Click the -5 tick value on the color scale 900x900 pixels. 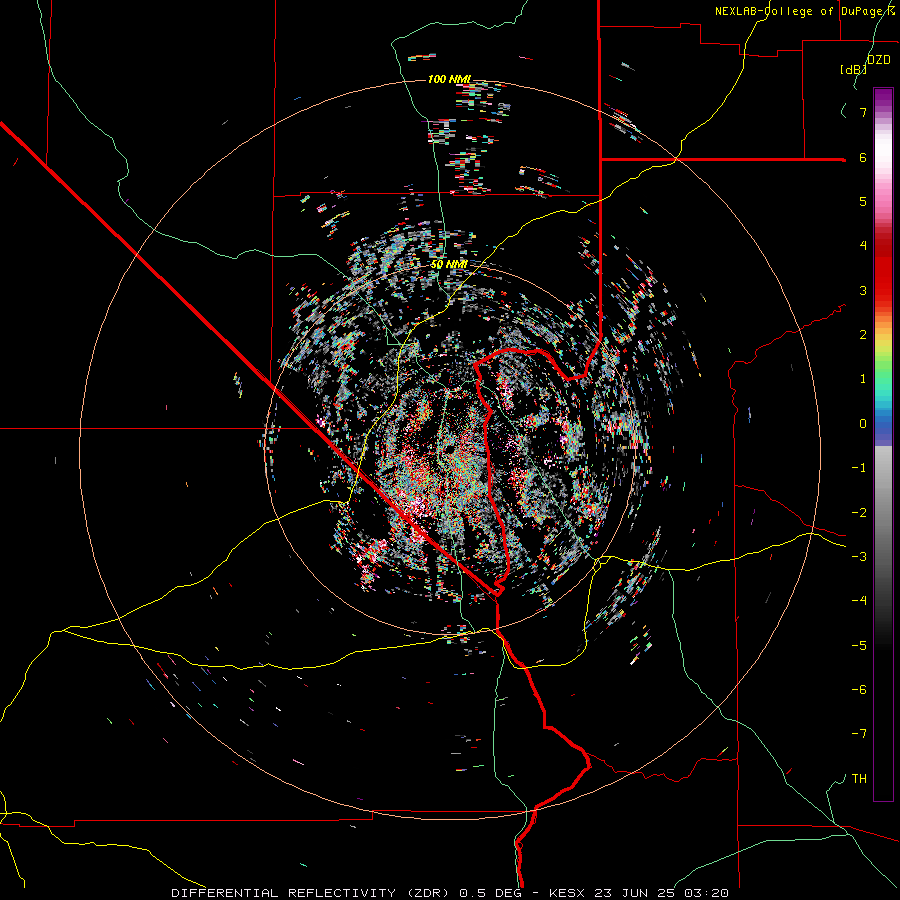(859, 646)
